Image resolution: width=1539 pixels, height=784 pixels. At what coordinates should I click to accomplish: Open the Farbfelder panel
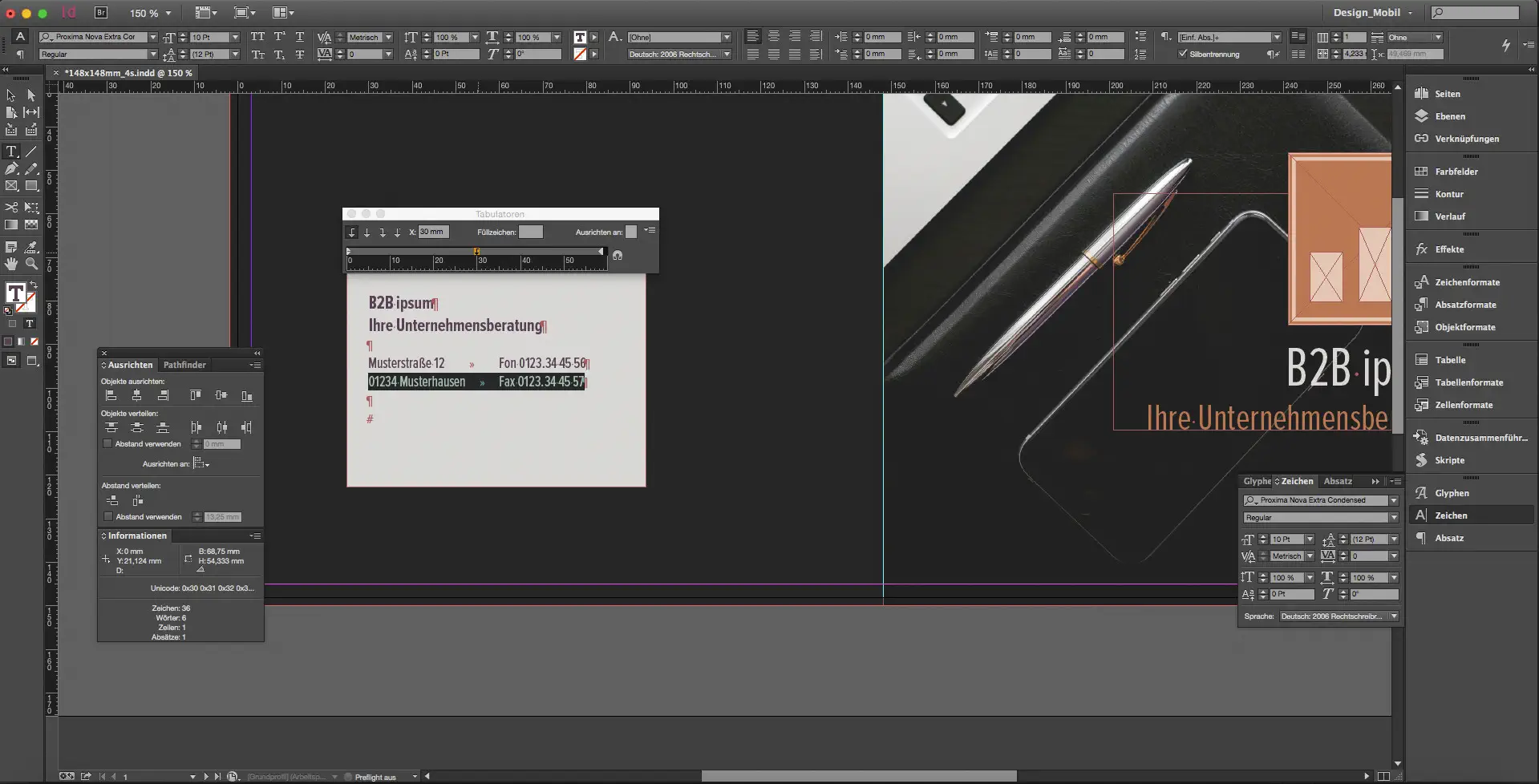click(x=1456, y=172)
